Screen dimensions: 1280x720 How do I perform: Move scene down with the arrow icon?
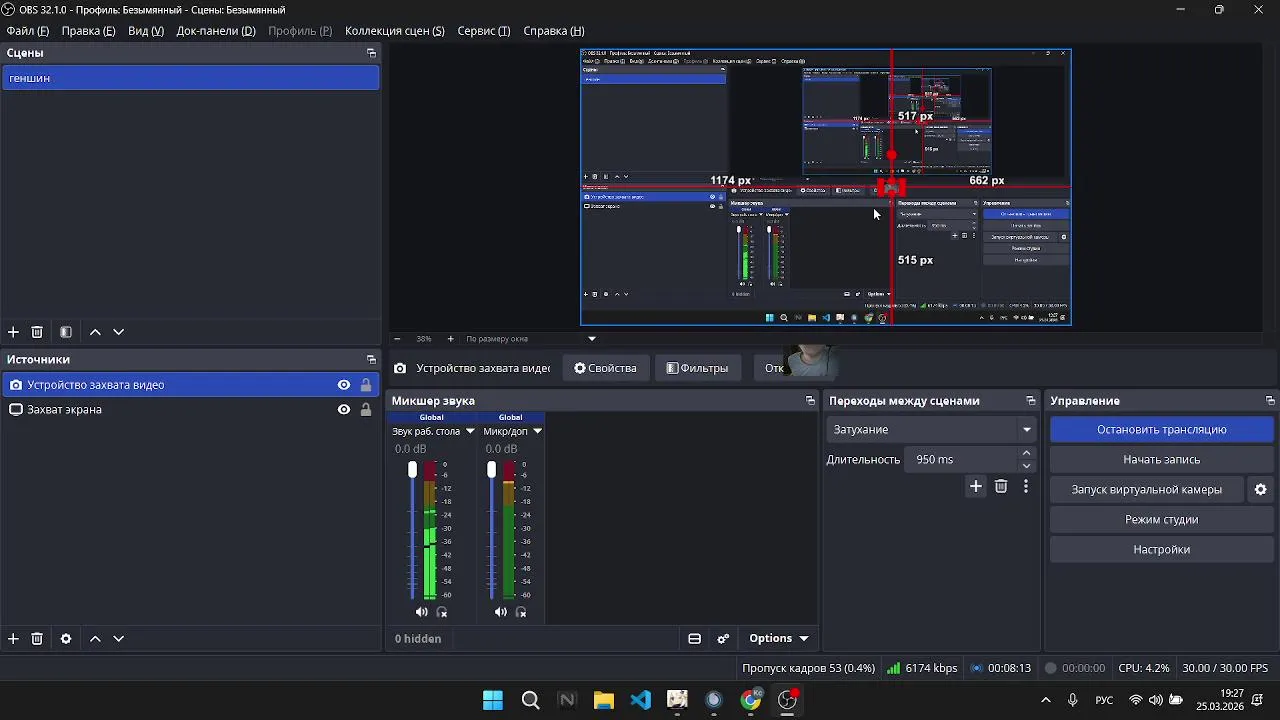[118, 332]
